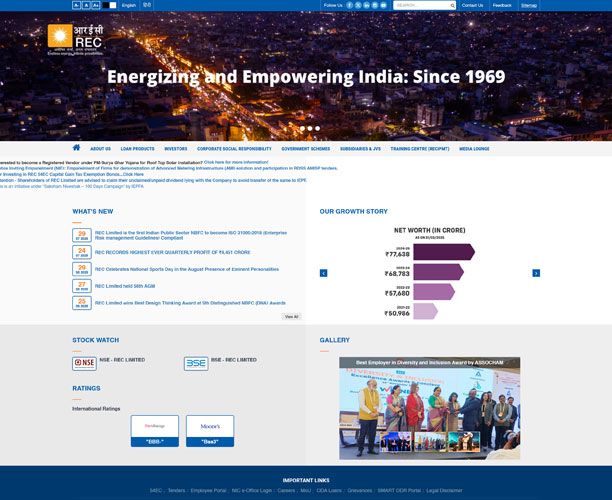The width and height of the screenshot is (612, 500).
Task: Open unclaimed dividend shareholder notice
Action: pos(154,180)
